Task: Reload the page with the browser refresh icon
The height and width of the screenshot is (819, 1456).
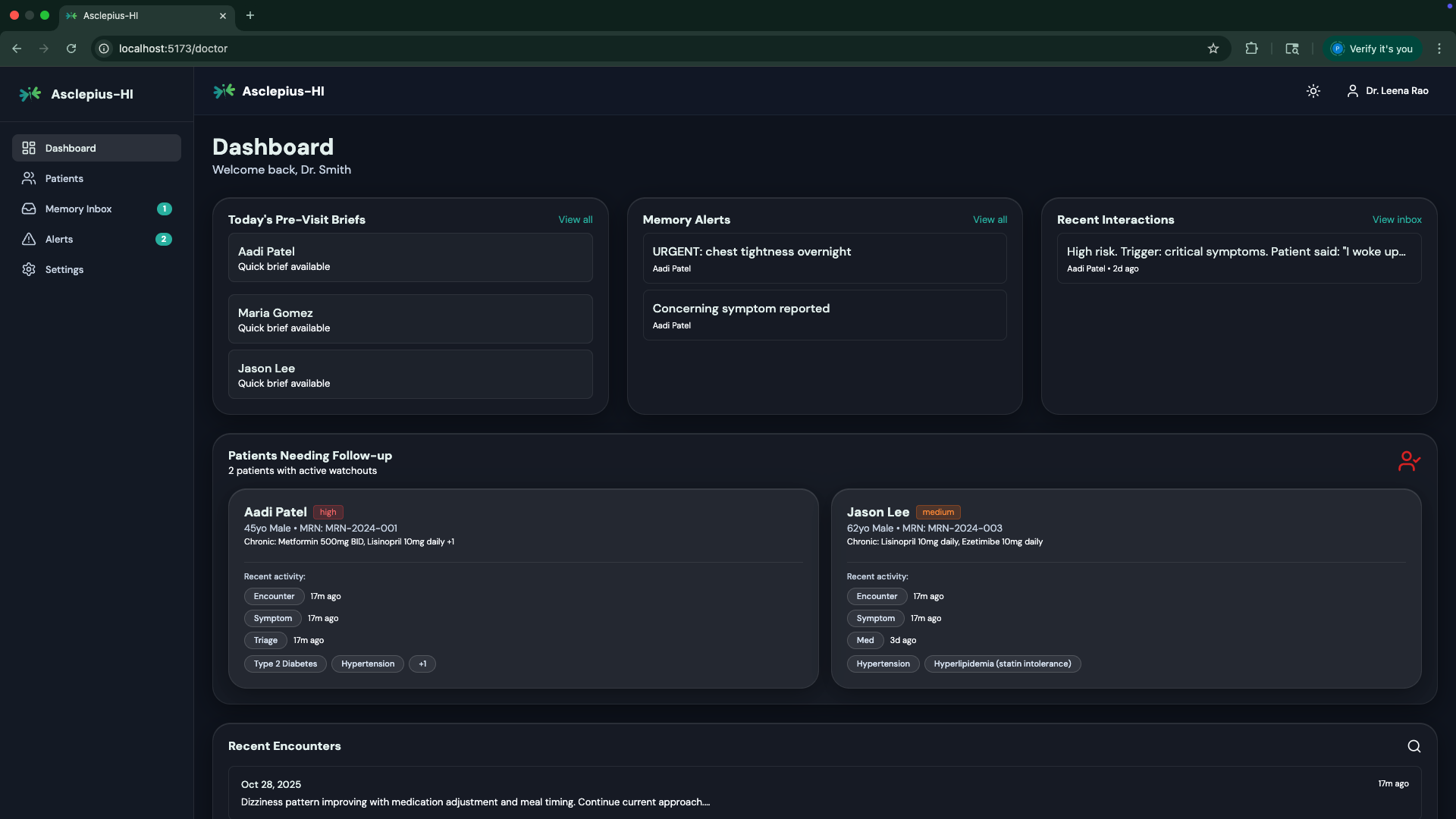Action: (x=71, y=49)
